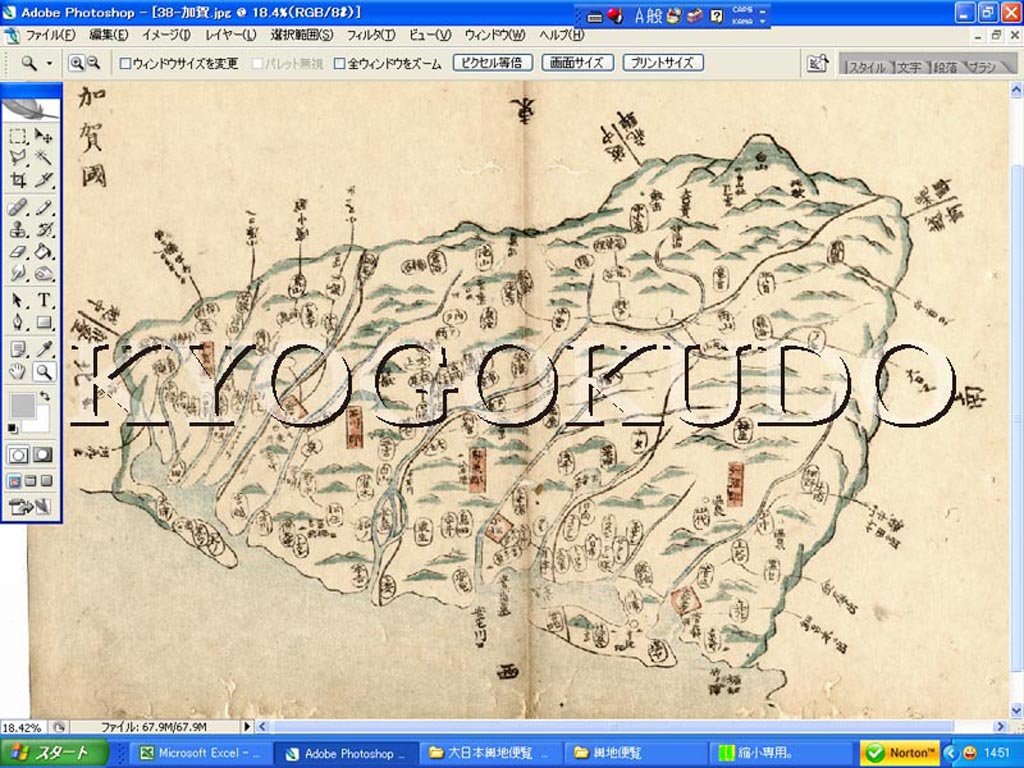Select the Paint Bucket tool
Viewport: 1024px width, 768px height.
tap(43, 251)
